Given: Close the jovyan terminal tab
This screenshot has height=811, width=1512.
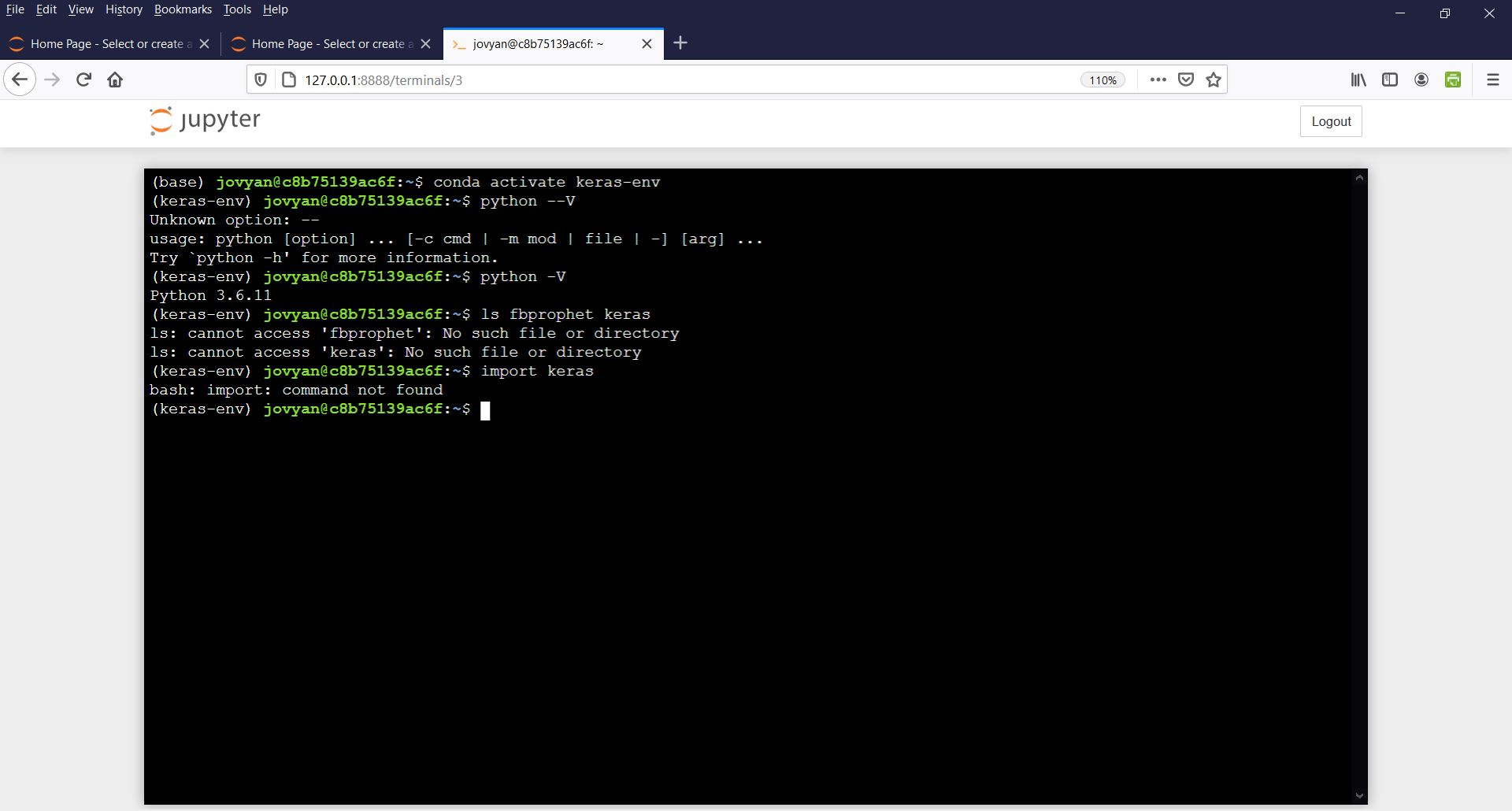Looking at the screenshot, I should point(647,44).
